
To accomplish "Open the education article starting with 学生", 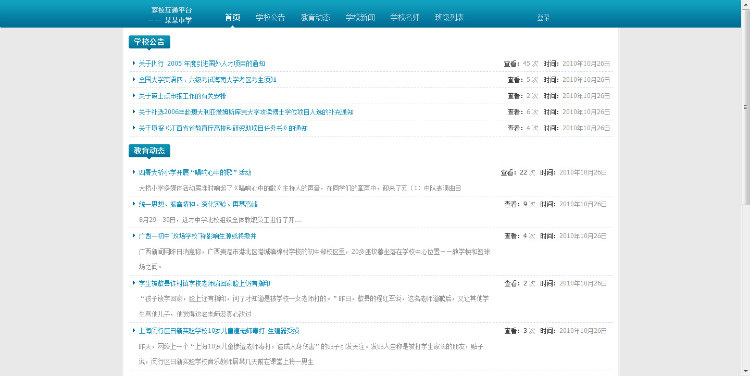I will (205, 283).
